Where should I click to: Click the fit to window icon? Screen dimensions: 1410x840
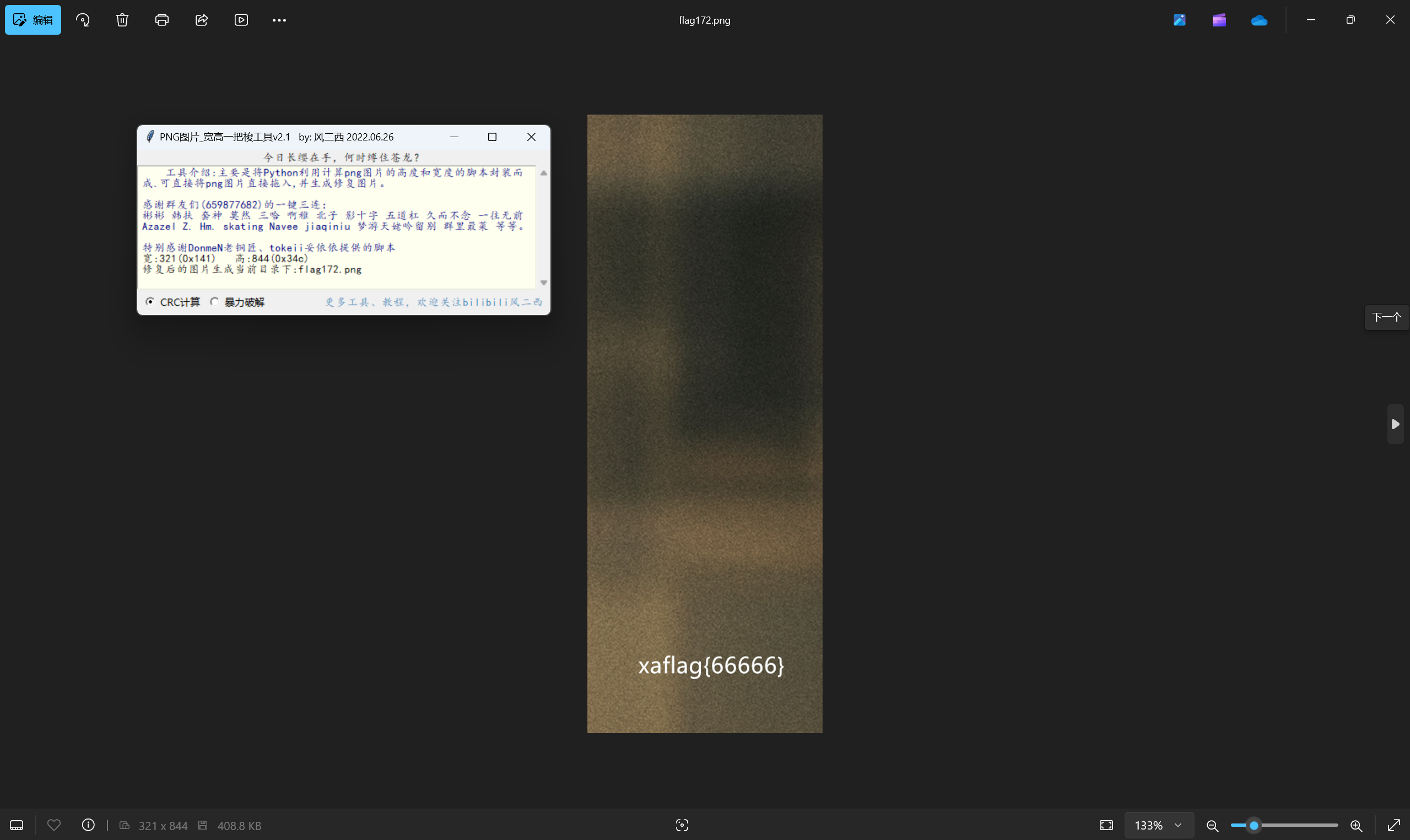(x=1106, y=825)
